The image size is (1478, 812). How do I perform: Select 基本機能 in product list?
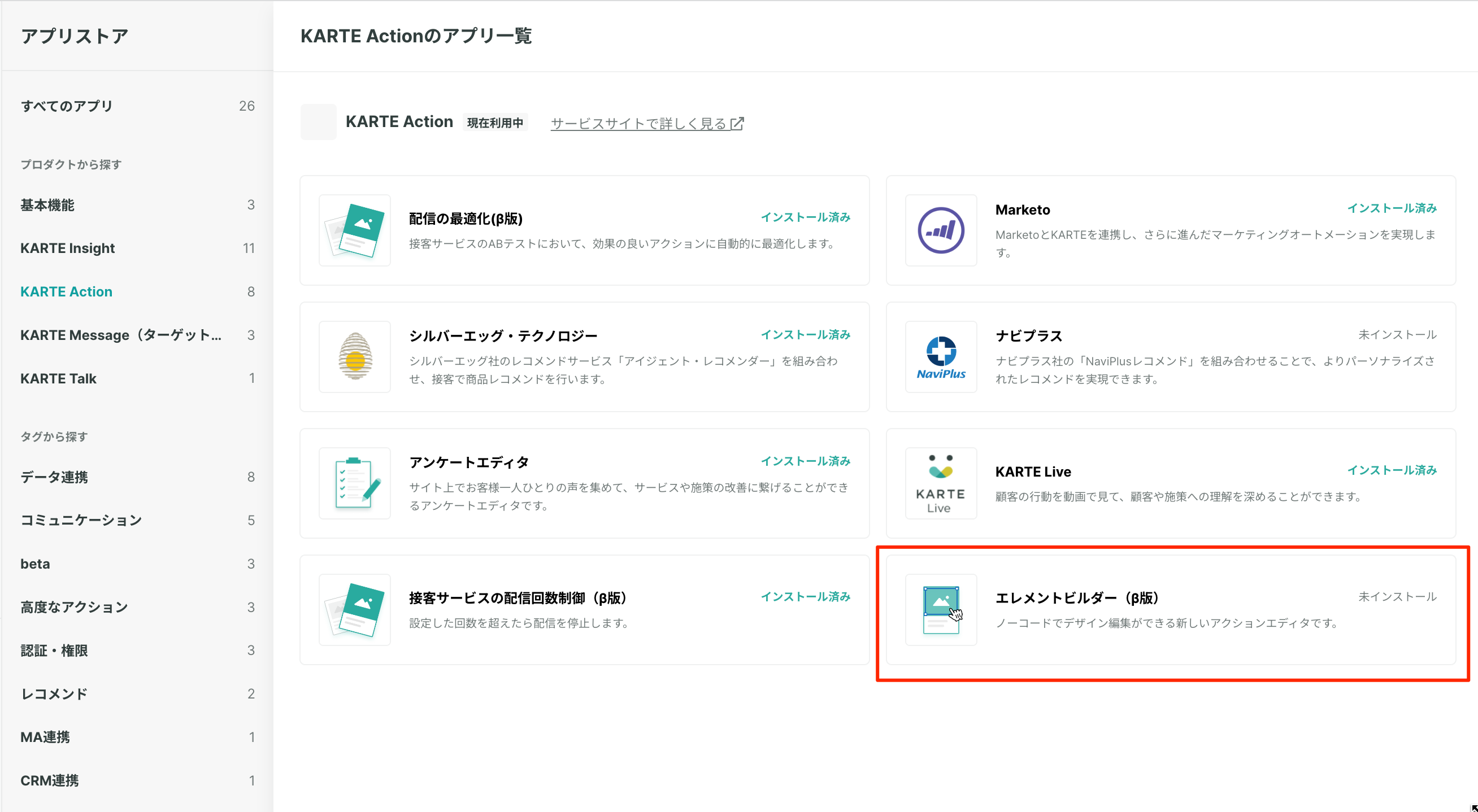click(47, 205)
